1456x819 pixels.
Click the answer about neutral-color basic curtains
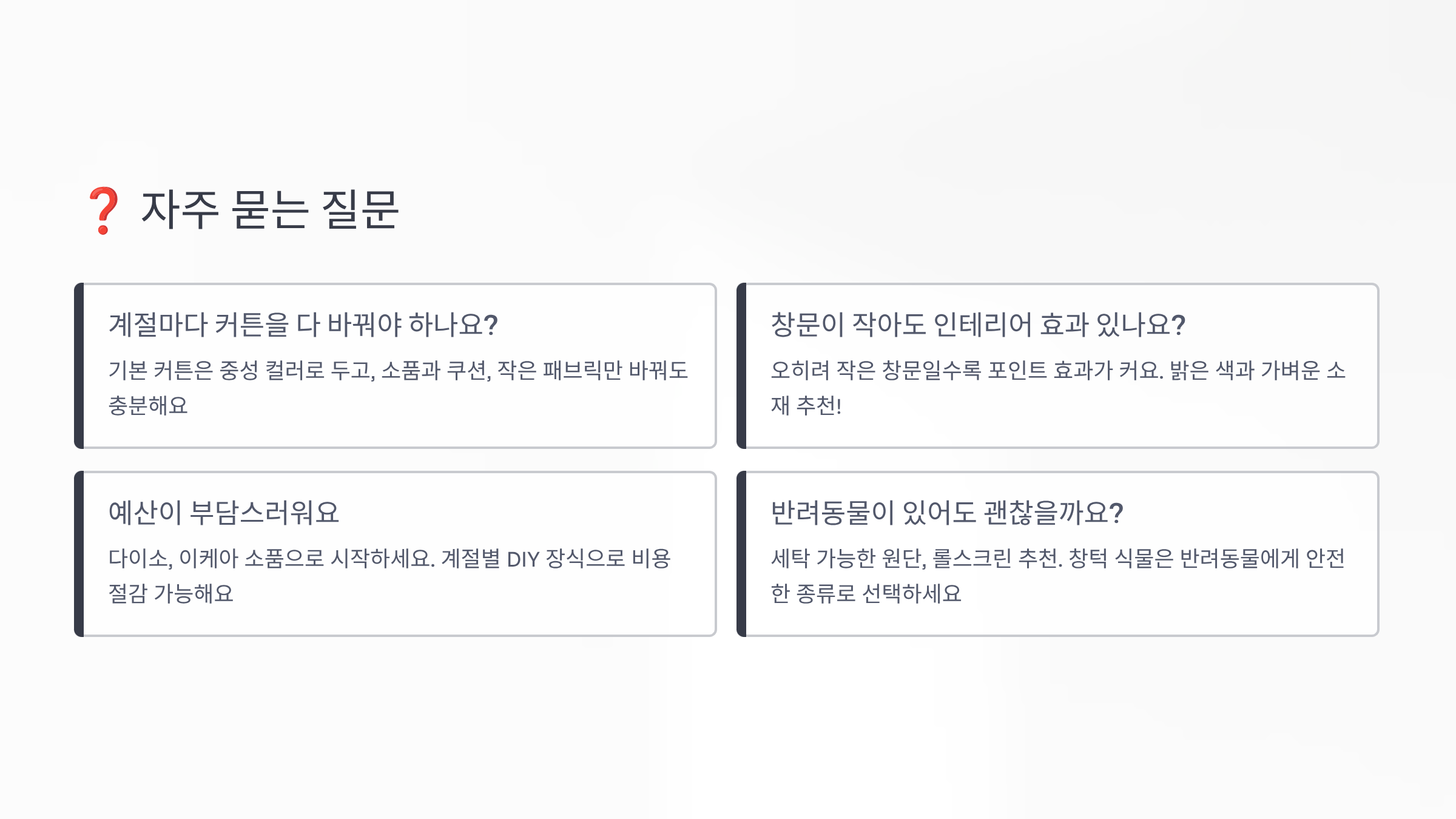(x=399, y=388)
